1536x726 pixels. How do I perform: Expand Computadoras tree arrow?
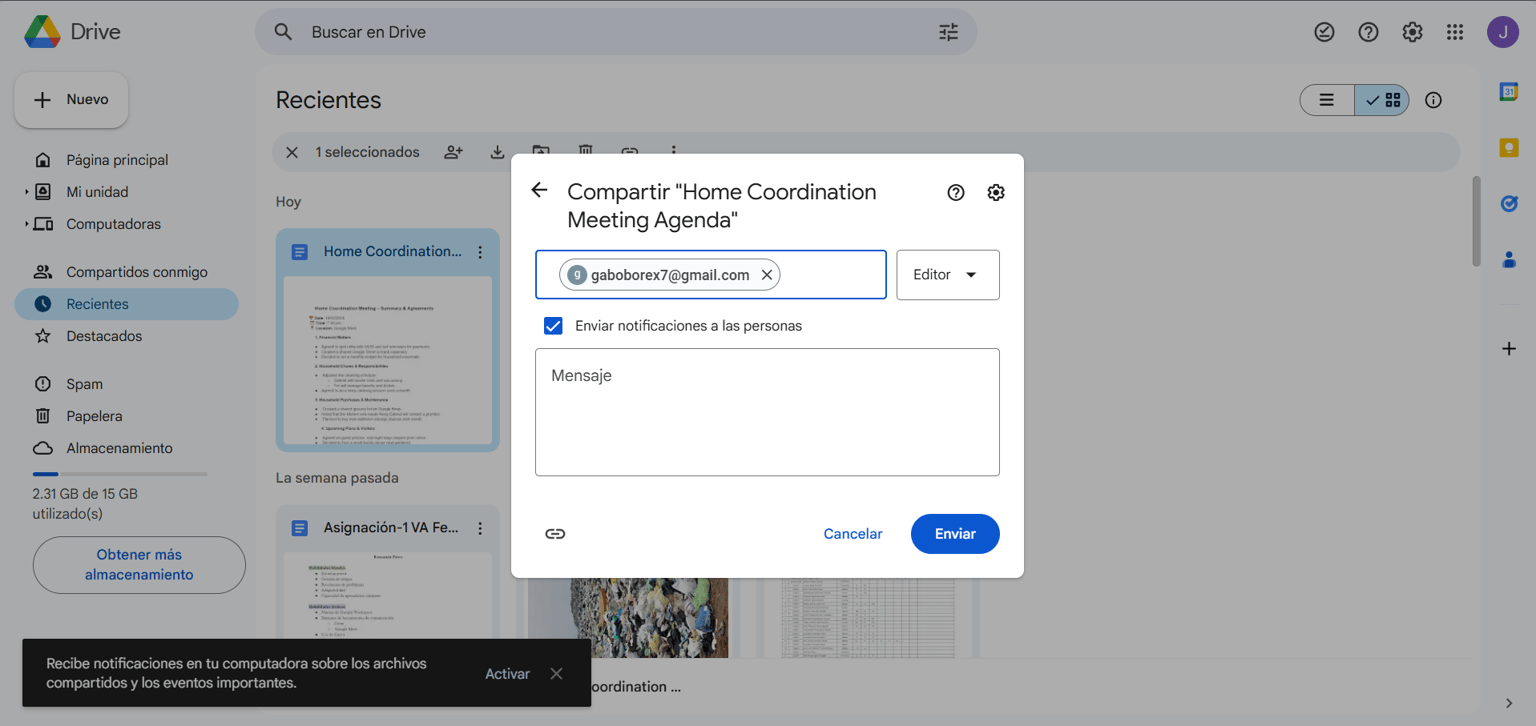[x=27, y=224]
